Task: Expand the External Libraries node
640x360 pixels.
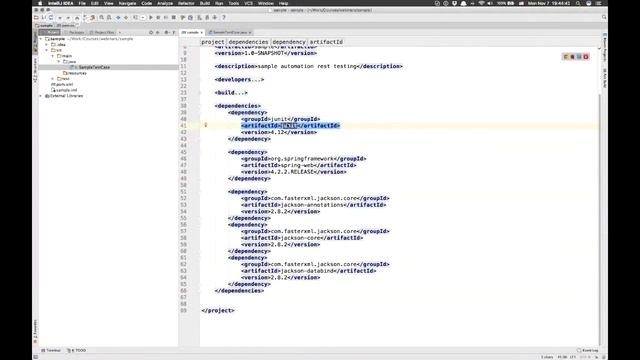Action: 41,96
